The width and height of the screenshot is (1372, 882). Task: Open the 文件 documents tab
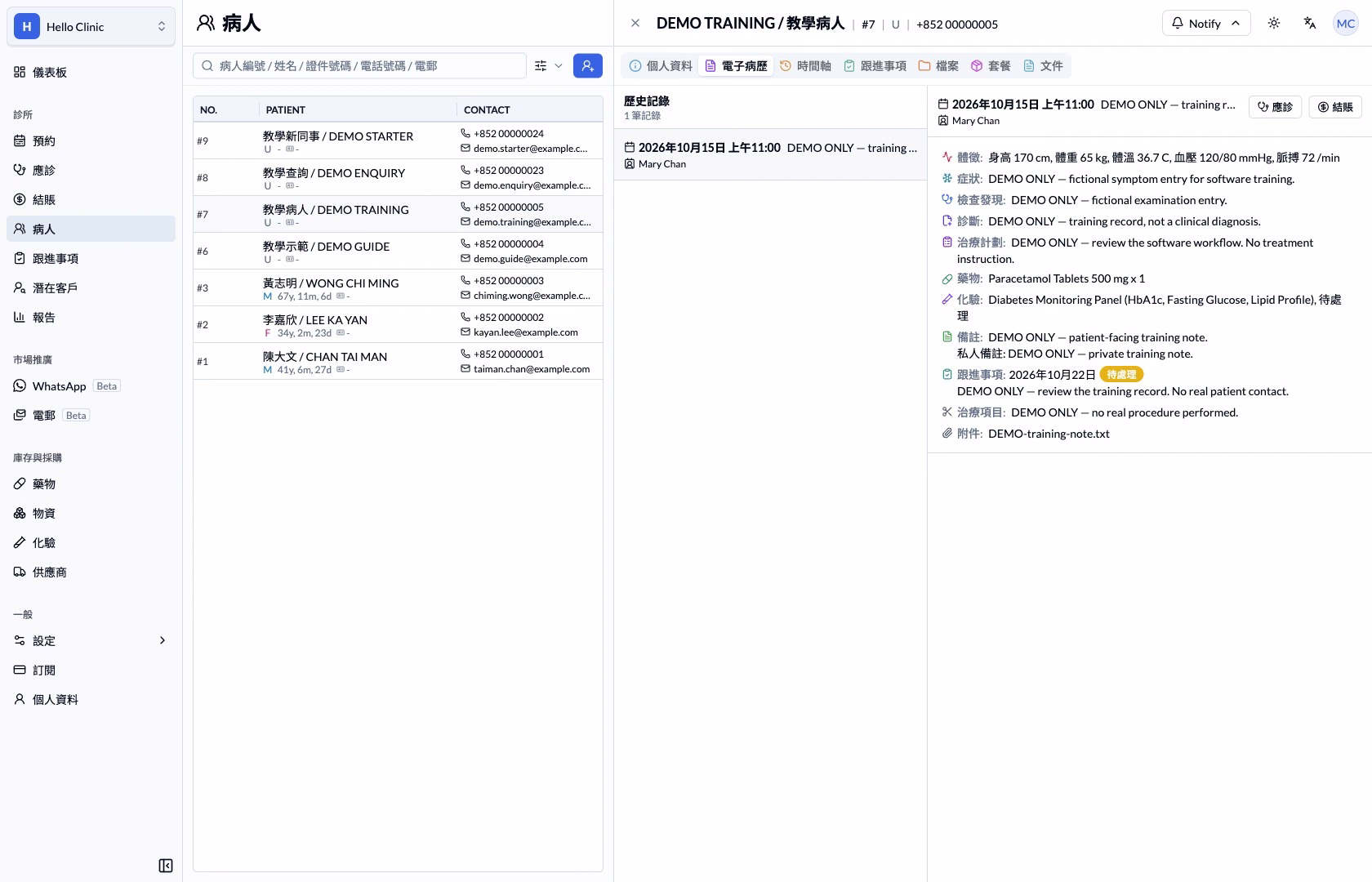(1043, 66)
